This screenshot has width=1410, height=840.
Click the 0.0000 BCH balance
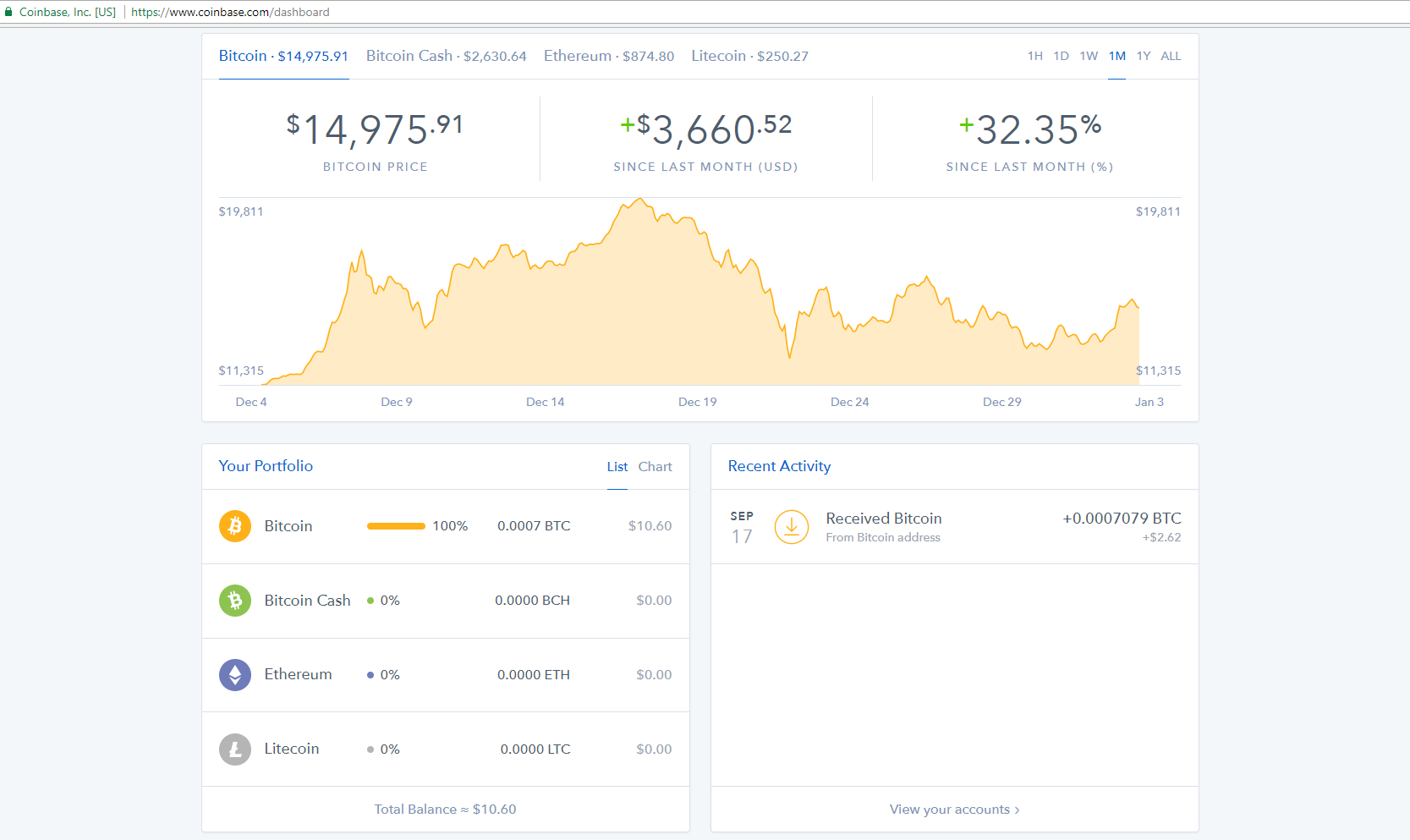click(533, 601)
